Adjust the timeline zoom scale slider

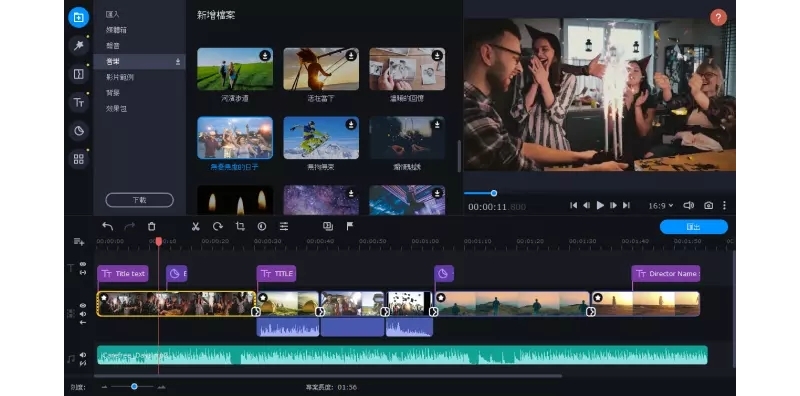tap(134, 387)
